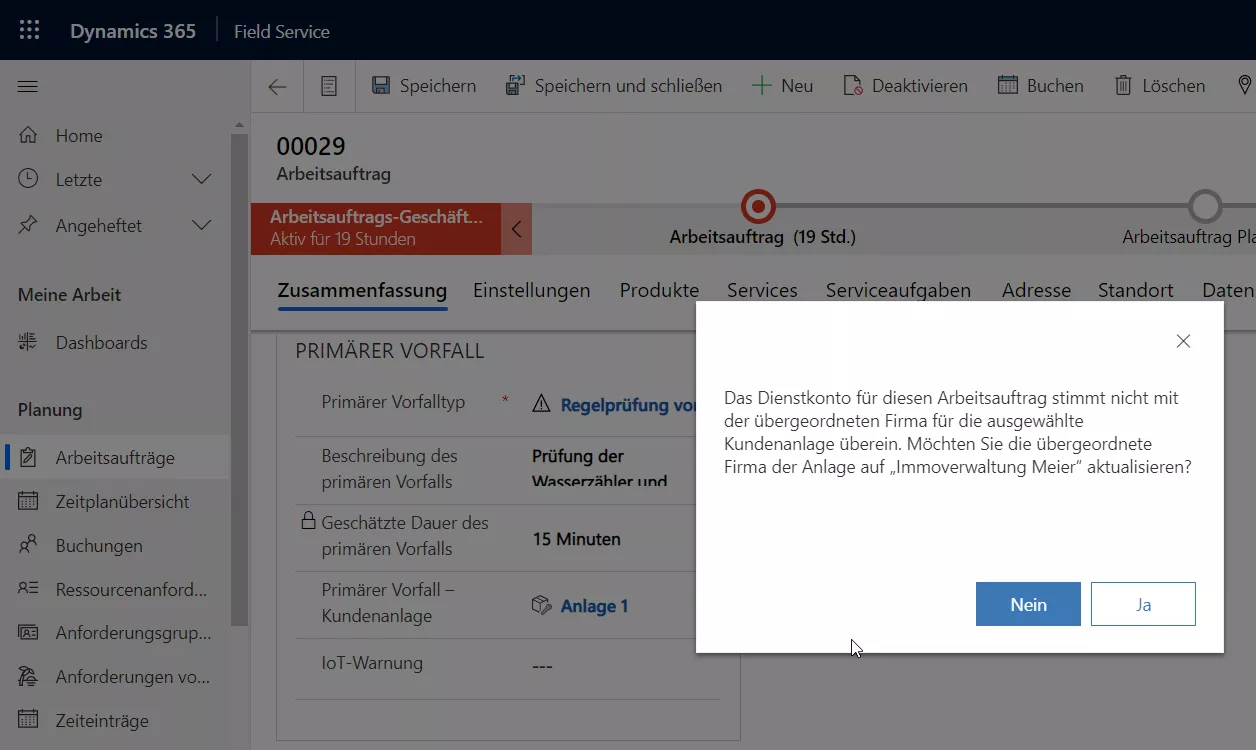The width and height of the screenshot is (1256, 750).
Task: Click the Löschen trash icon
Action: pyautogui.click(x=1124, y=86)
